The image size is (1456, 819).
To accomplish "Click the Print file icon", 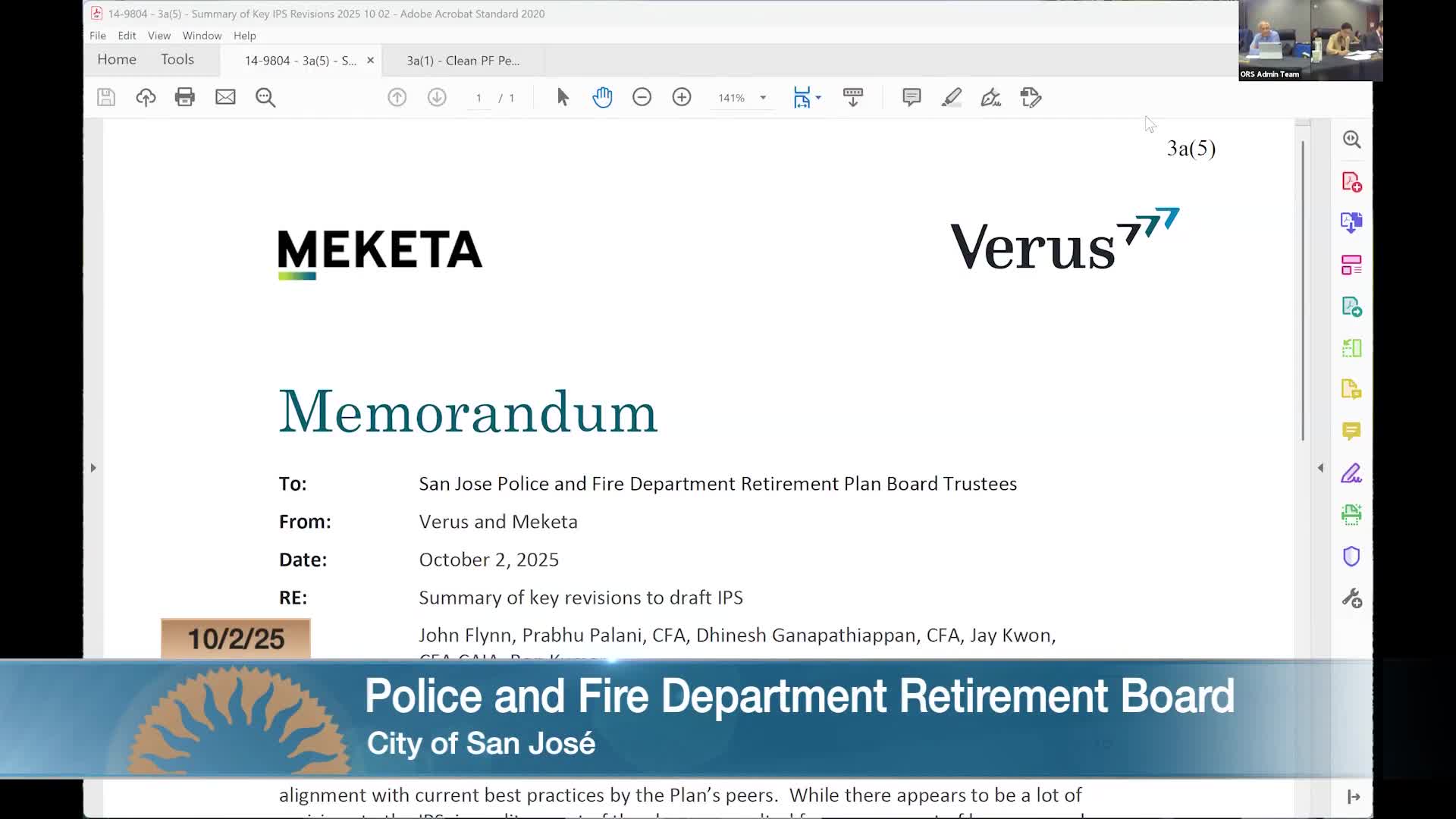I will pos(184,97).
